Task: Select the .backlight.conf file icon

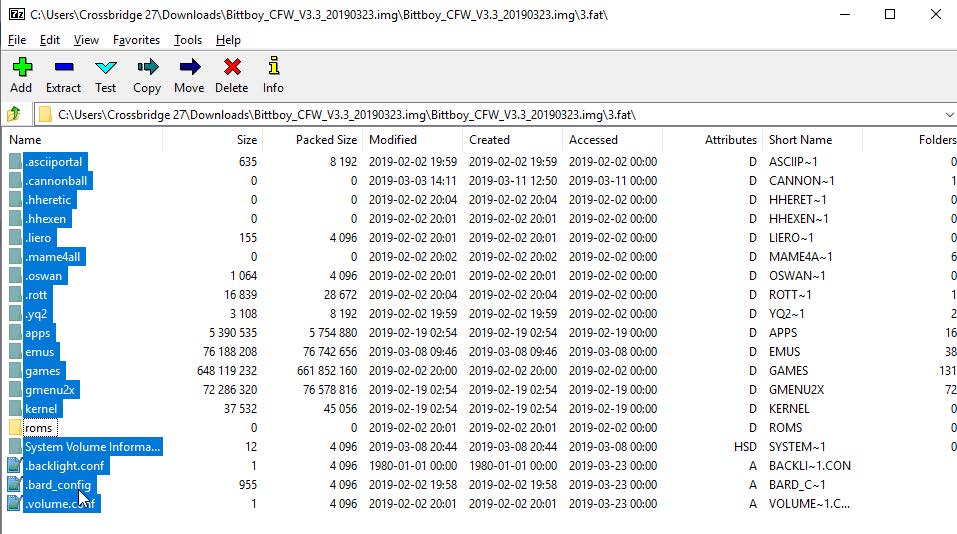Action: pos(15,466)
